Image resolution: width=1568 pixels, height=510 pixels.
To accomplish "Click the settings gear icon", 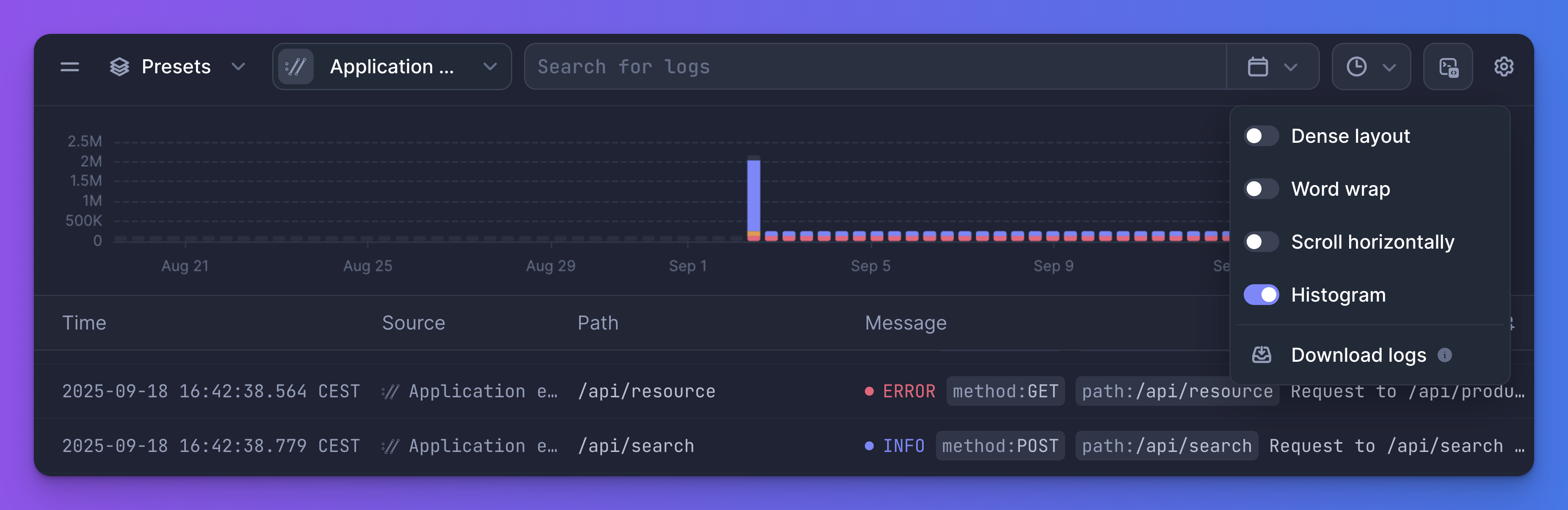I will tap(1504, 67).
